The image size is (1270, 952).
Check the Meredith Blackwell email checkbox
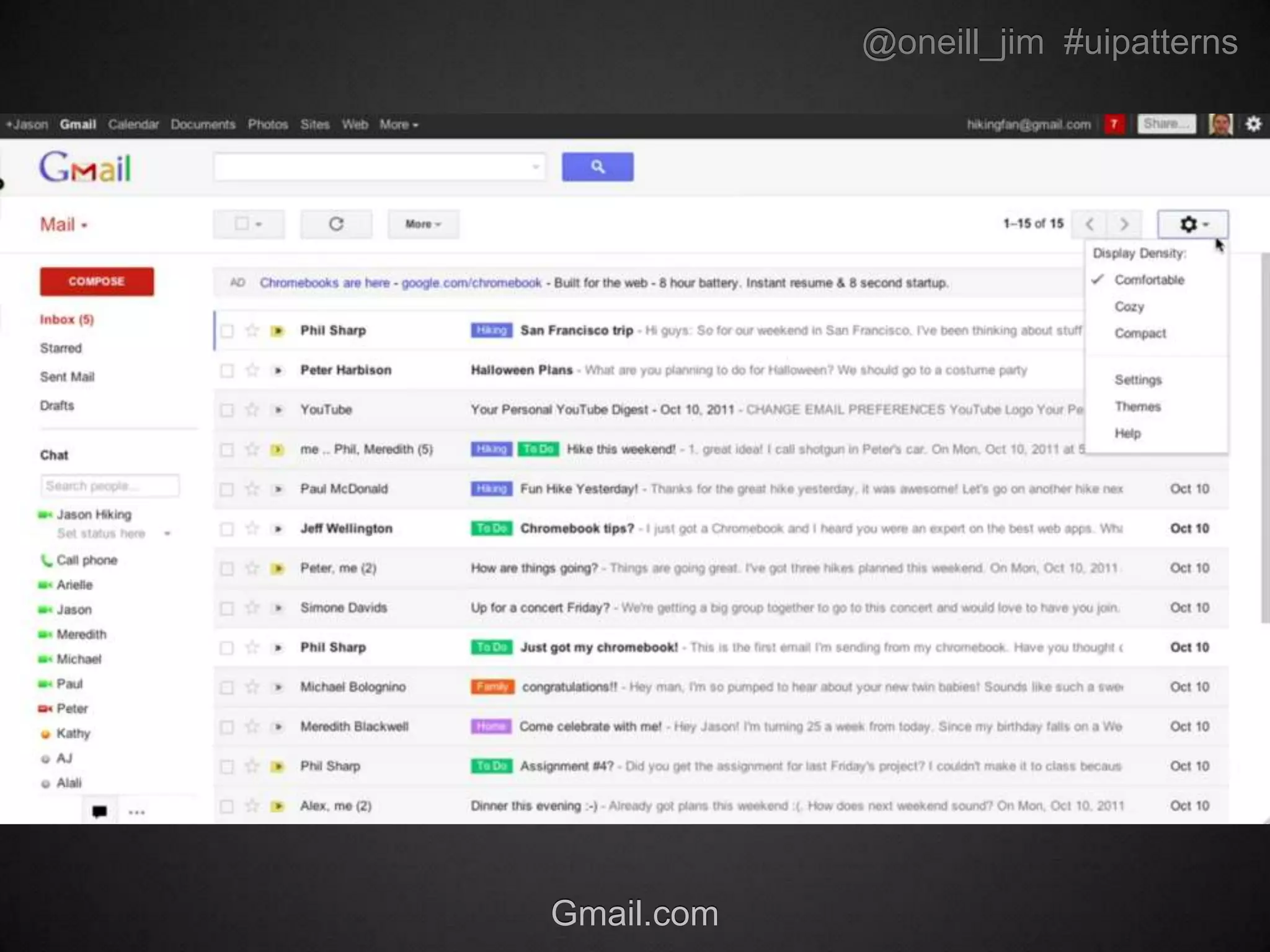[x=227, y=727]
